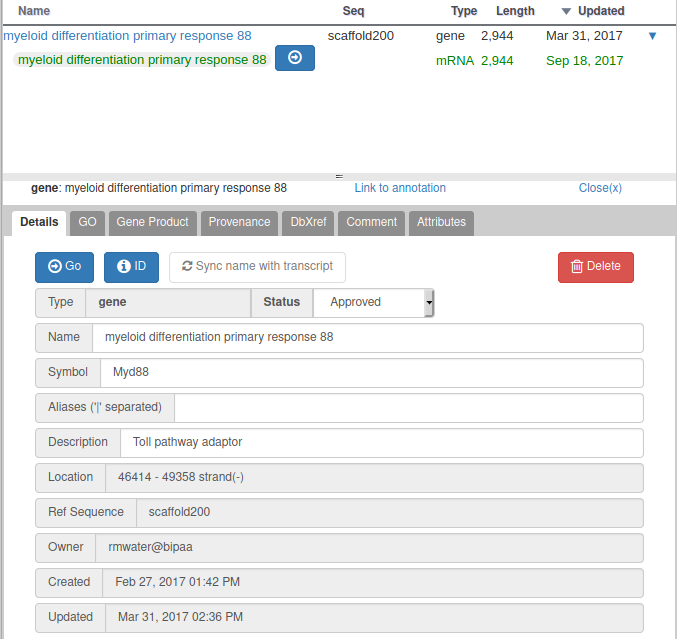
Task: Follow the Link to annotation link
Action: 400,188
